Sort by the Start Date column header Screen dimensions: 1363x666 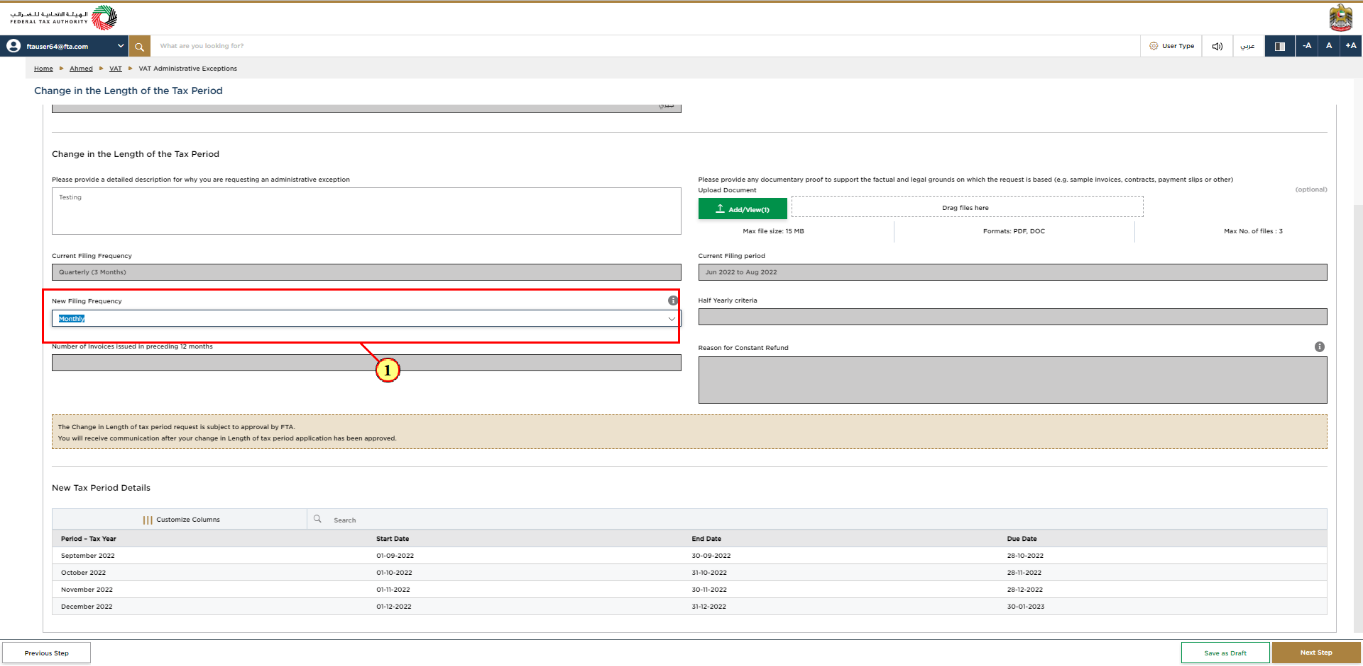point(393,538)
